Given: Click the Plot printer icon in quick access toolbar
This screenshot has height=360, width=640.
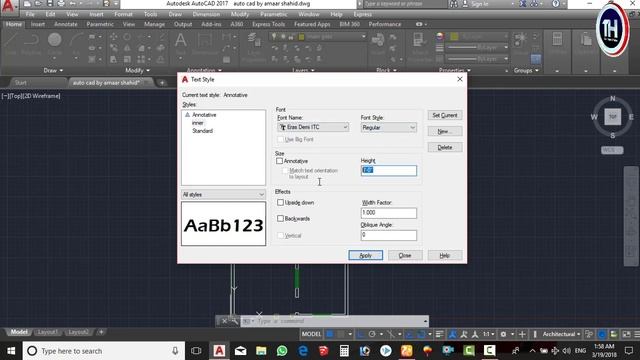Looking at the screenshot, I should pos(61,4).
